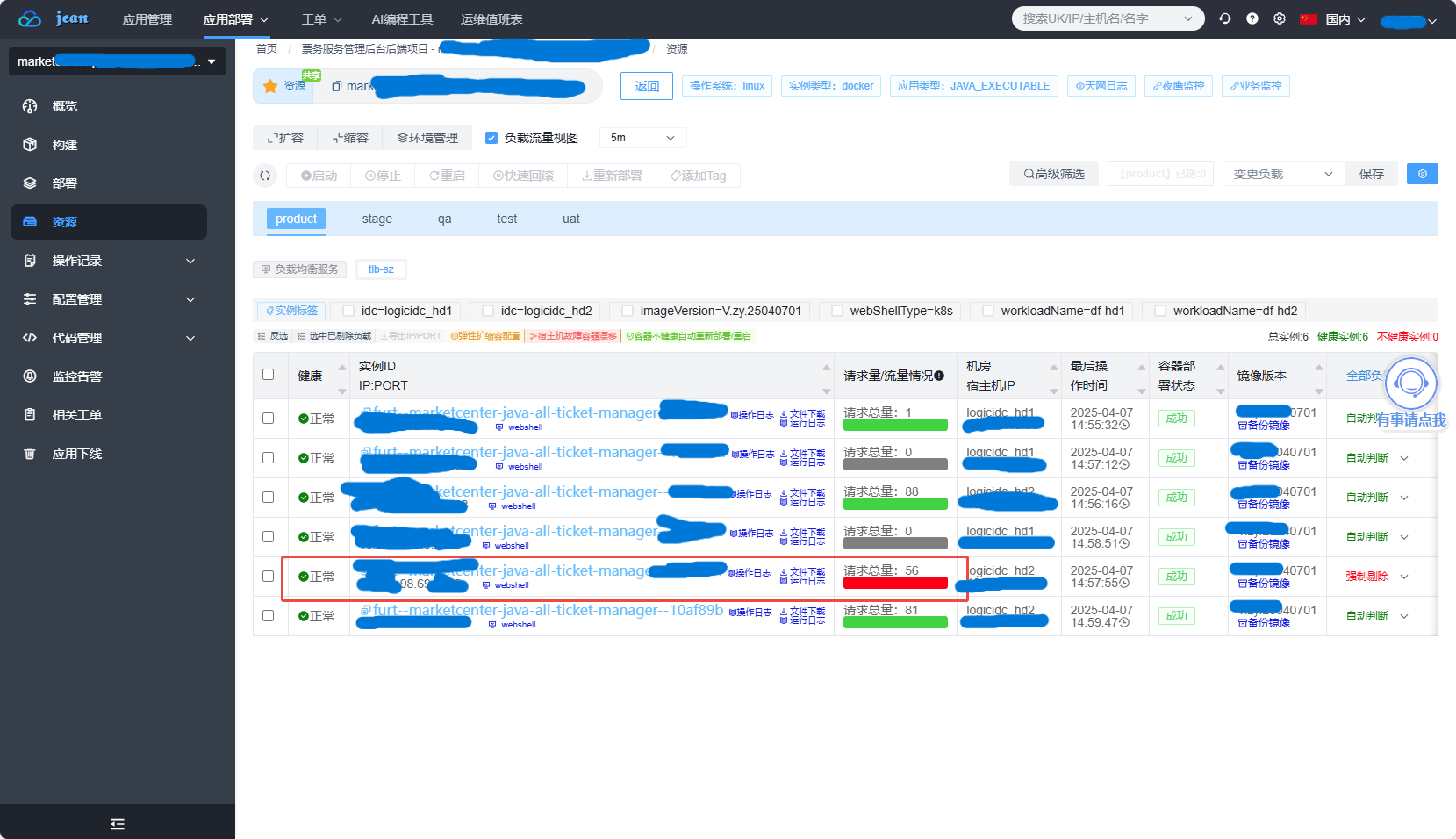Click the 返回 button
Image resolution: width=1456 pixels, height=839 pixels.
647,86
